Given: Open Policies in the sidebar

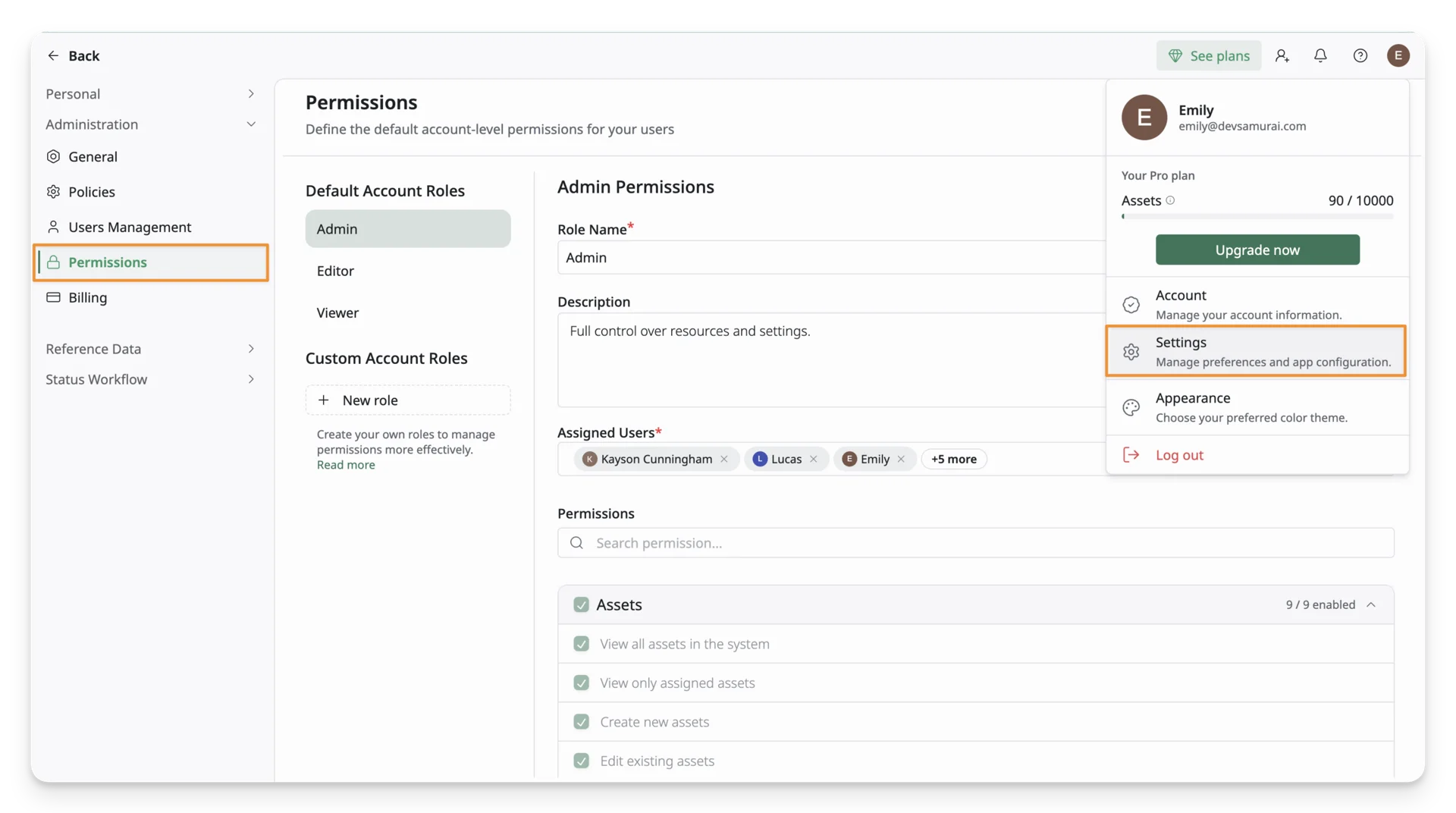Looking at the screenshot, I should click(150, 191).
